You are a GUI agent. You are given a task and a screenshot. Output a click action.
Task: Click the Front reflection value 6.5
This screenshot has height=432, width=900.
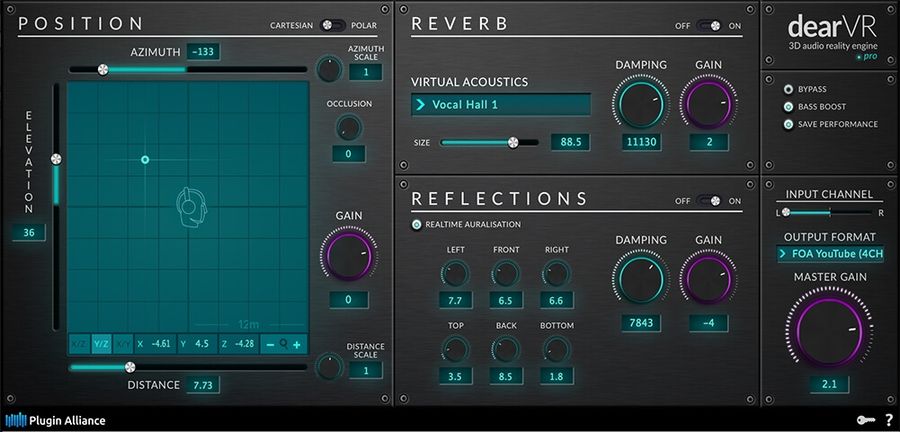pos(506,300)
